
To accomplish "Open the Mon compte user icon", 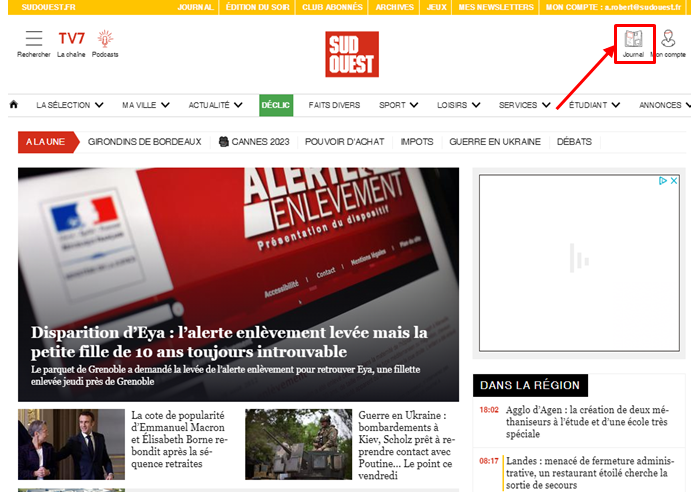I will click(x=668, y=38).
